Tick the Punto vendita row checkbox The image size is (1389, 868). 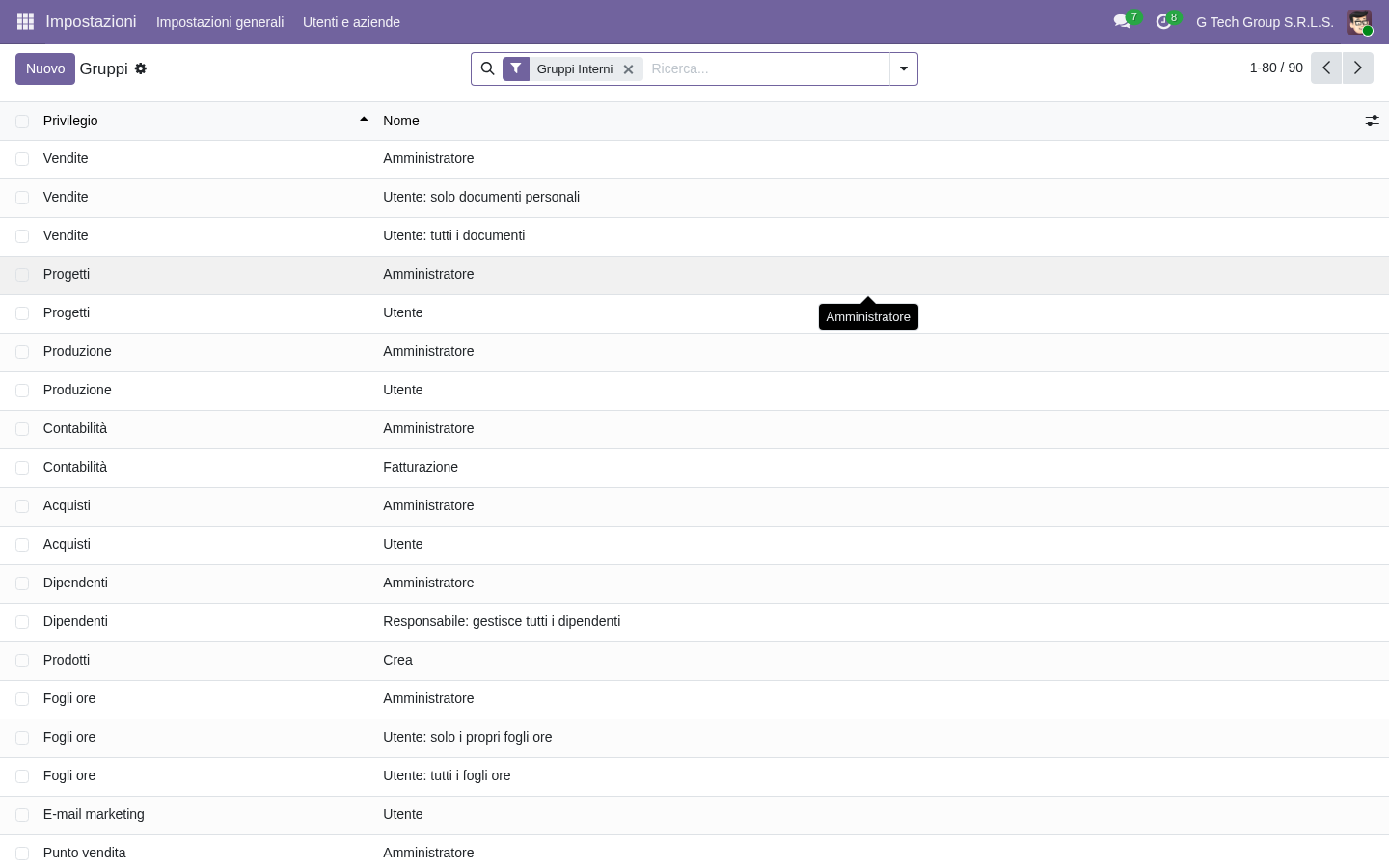pyautogui.click(x=22, y=854)
